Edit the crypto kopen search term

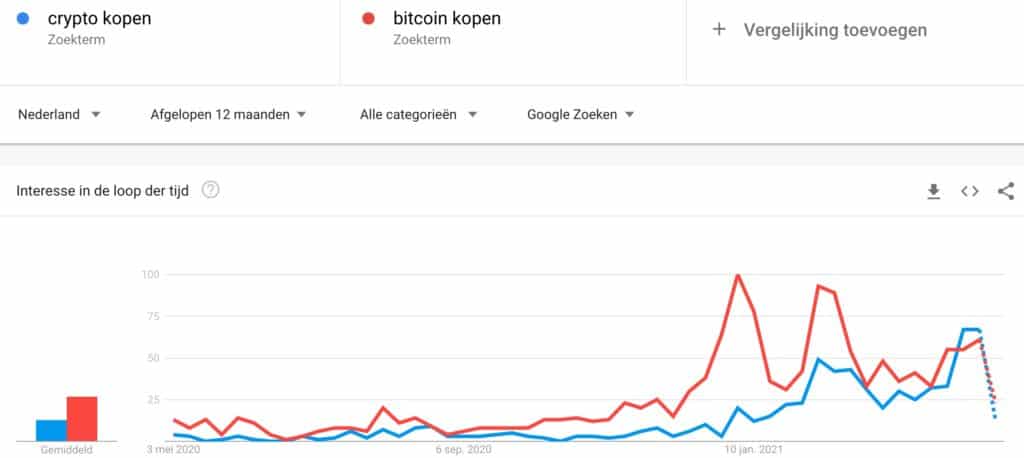pos(99,18)
